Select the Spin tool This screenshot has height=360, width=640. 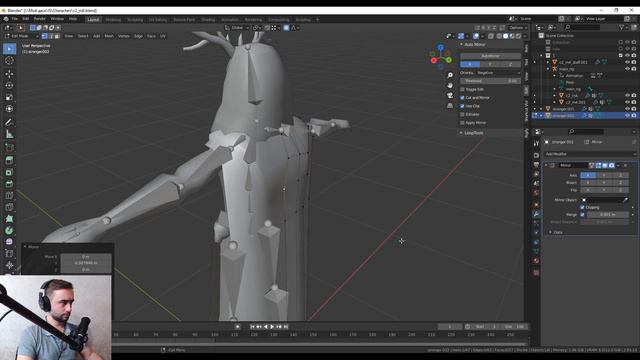click(x=9, y=231)
